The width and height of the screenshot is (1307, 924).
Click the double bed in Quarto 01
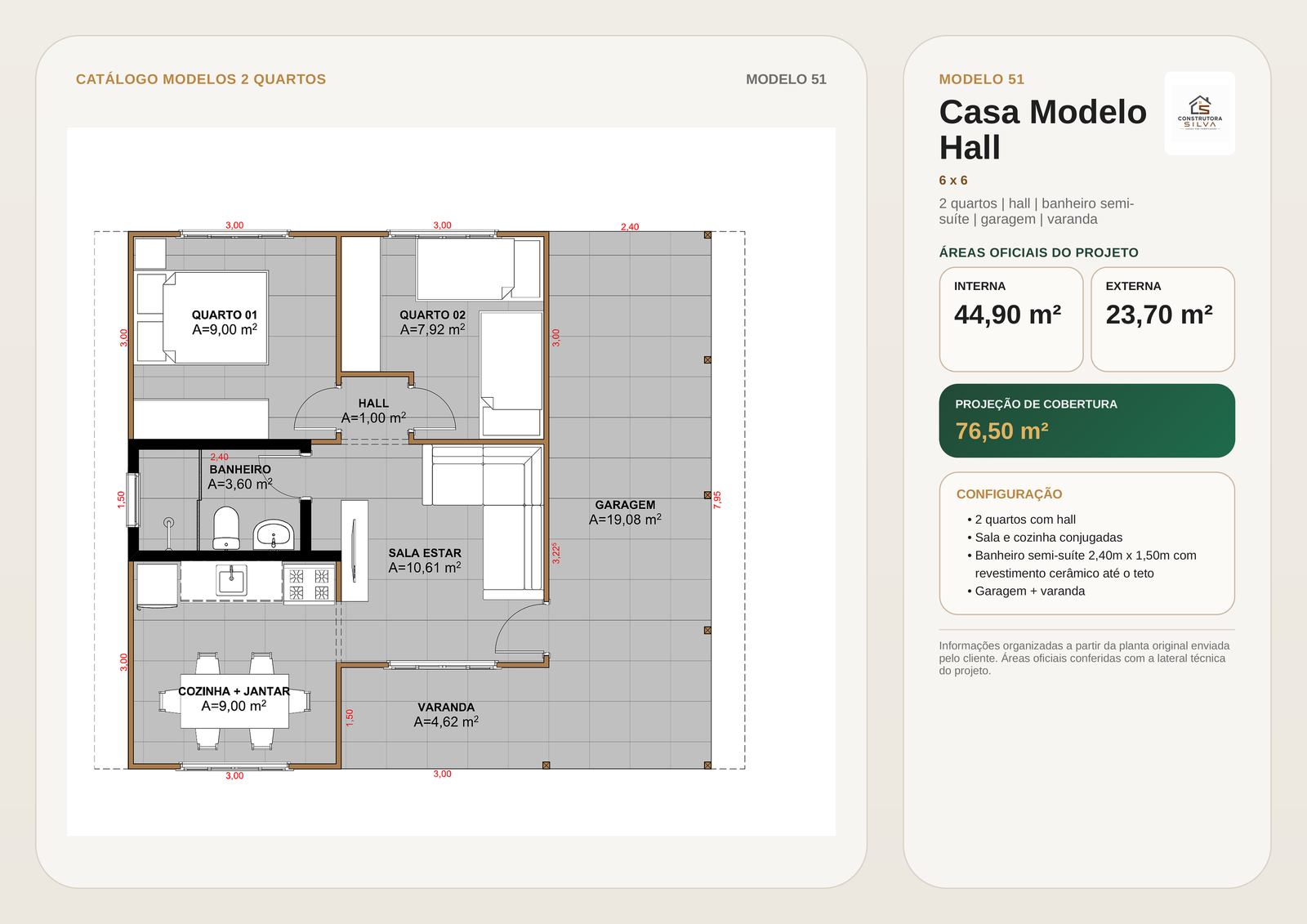click(x=203, y=318)
